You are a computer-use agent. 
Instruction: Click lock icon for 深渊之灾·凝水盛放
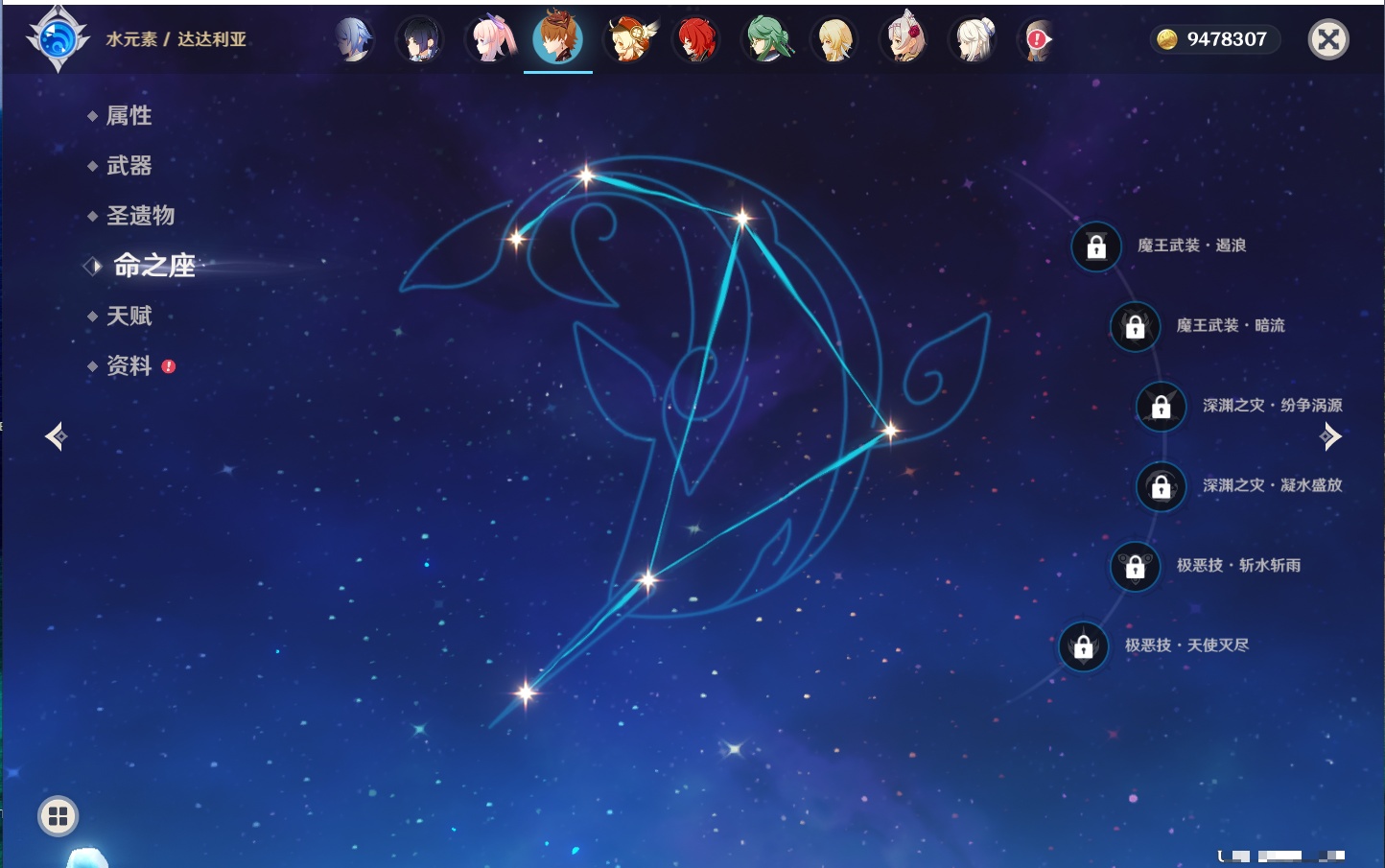(x=1161, y=486)
